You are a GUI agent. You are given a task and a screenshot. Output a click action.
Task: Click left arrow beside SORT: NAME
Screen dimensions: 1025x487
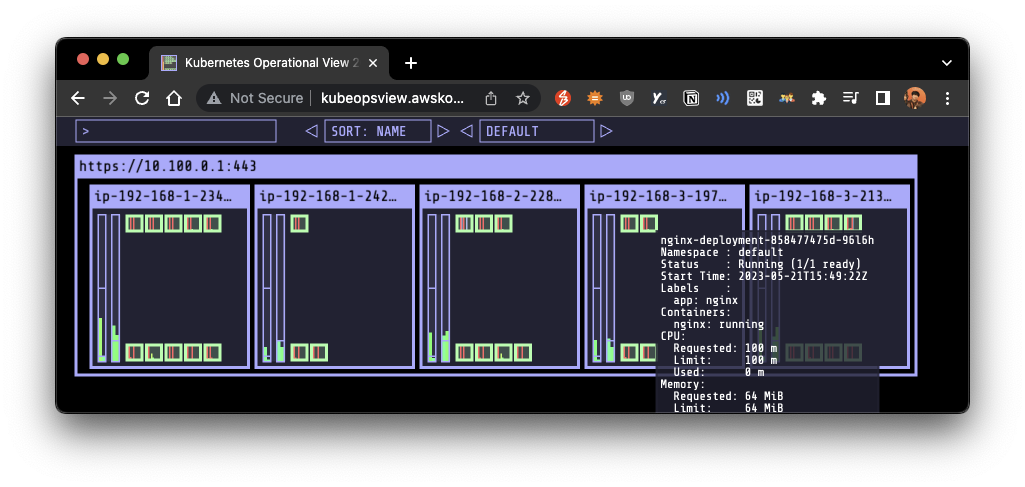click(x=311, y=131)
